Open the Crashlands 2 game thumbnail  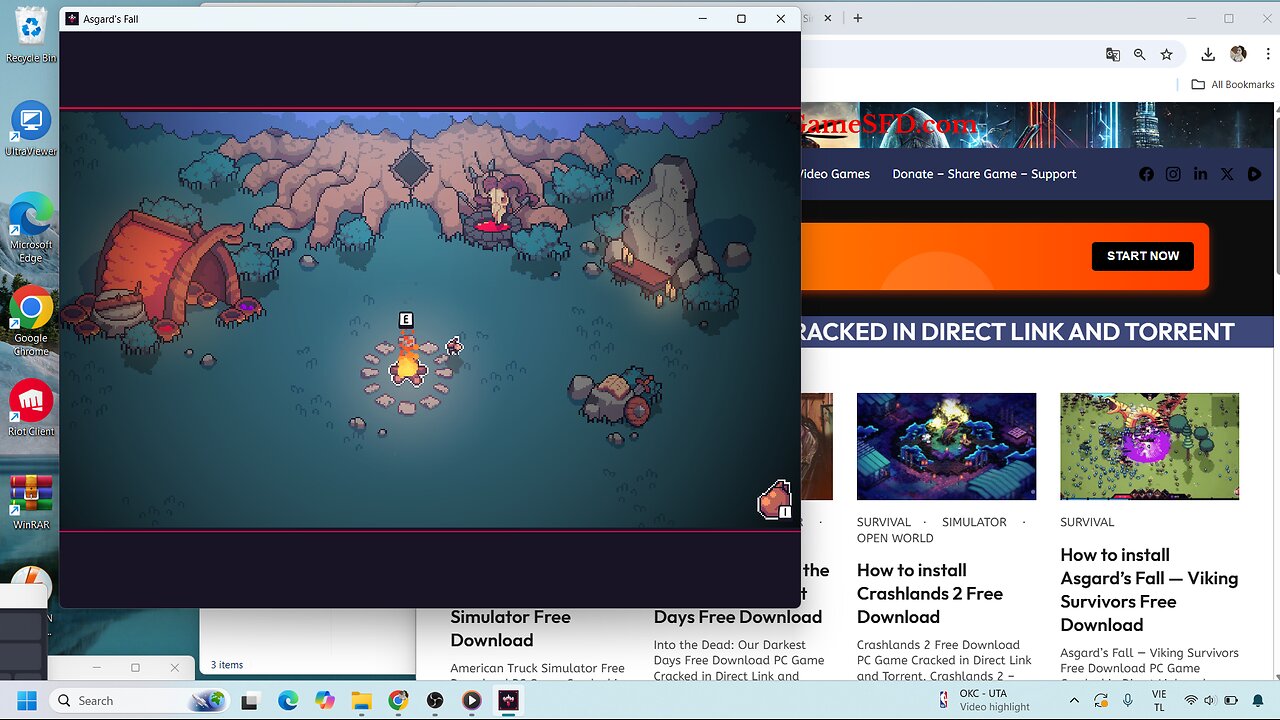[946, 446]
